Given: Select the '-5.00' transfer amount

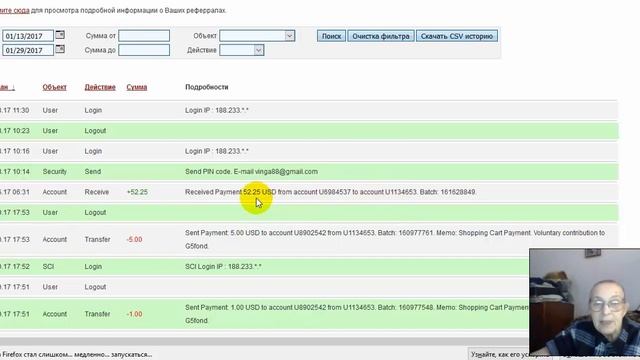Looking at the screenshot, I should click(x=134, y=240).
